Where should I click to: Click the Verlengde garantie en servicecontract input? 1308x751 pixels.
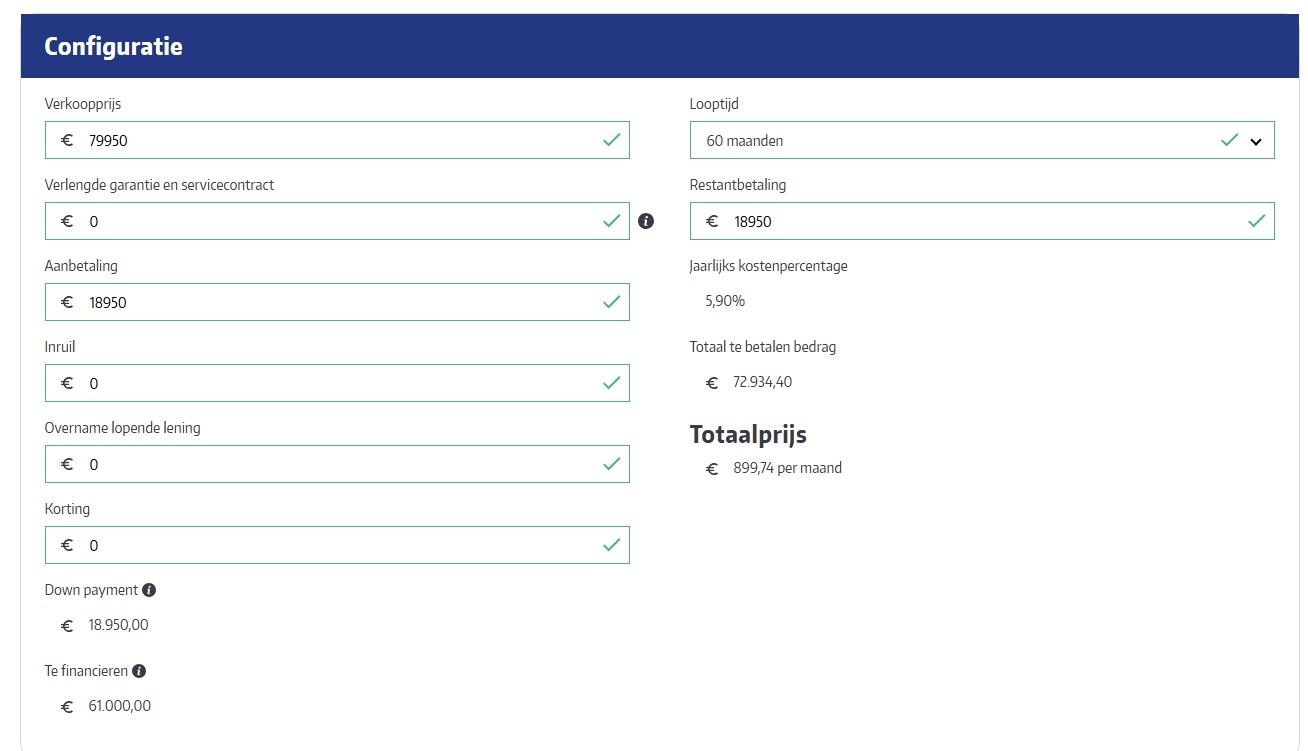tap(330, 221)
